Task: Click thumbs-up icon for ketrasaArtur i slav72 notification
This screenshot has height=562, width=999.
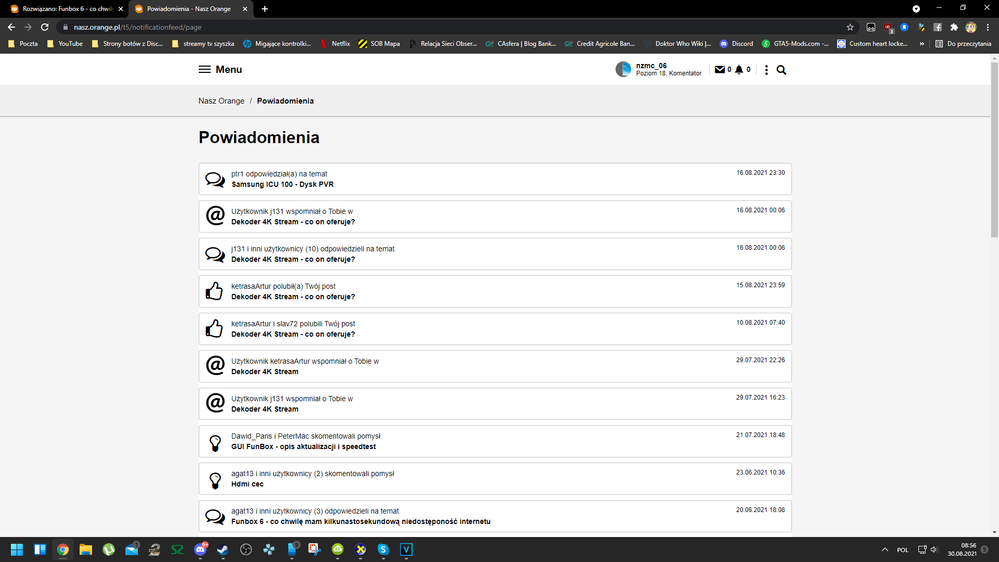Action: coord(214,329)
